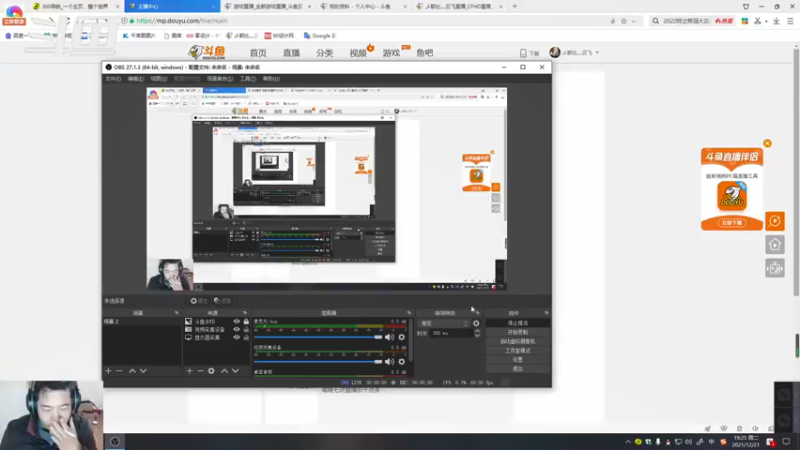
Task: Pop out the Controls dock panel
Action: [x=546, y=313]
